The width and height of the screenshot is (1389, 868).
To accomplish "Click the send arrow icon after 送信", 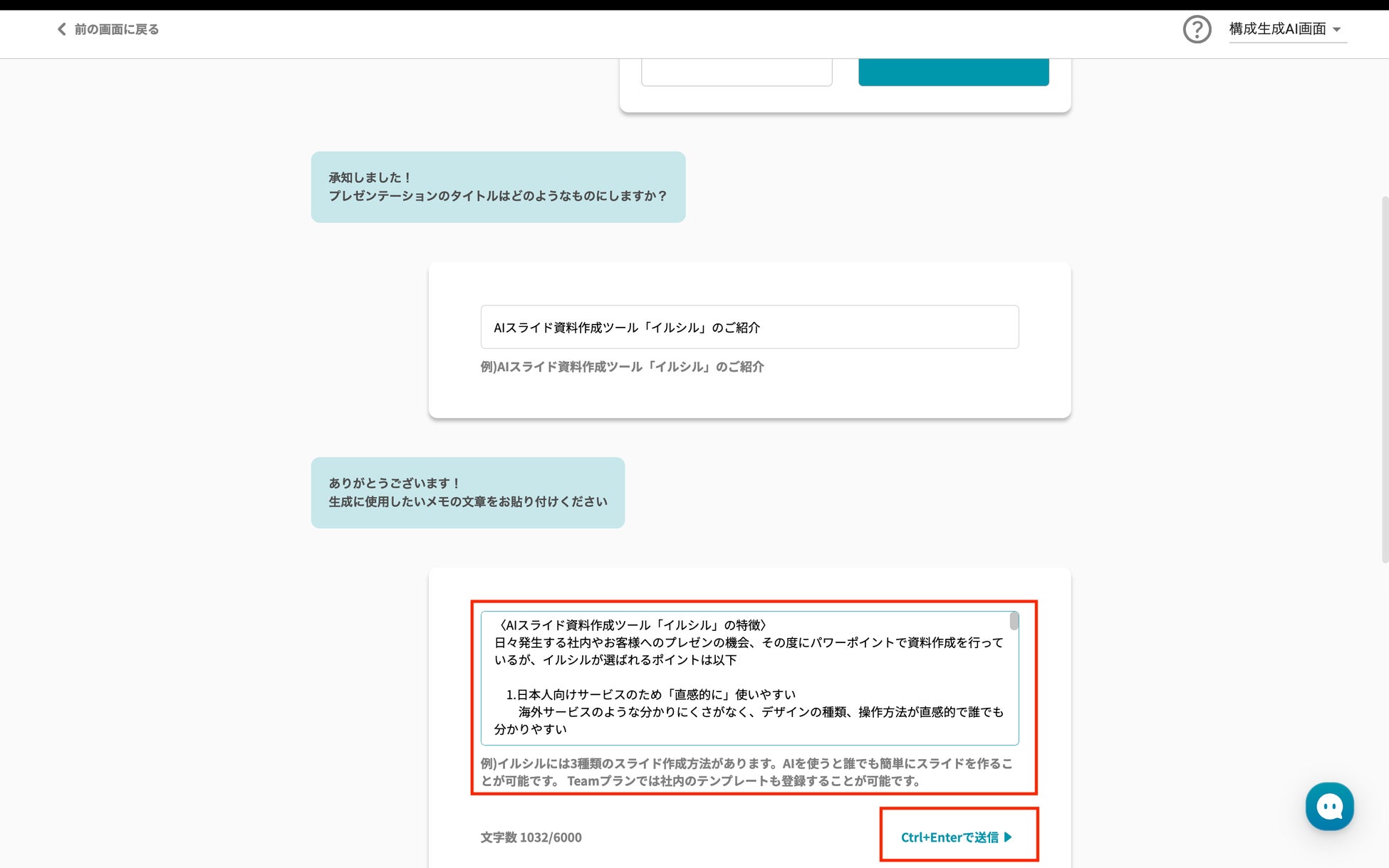I will coord(1009,837).
